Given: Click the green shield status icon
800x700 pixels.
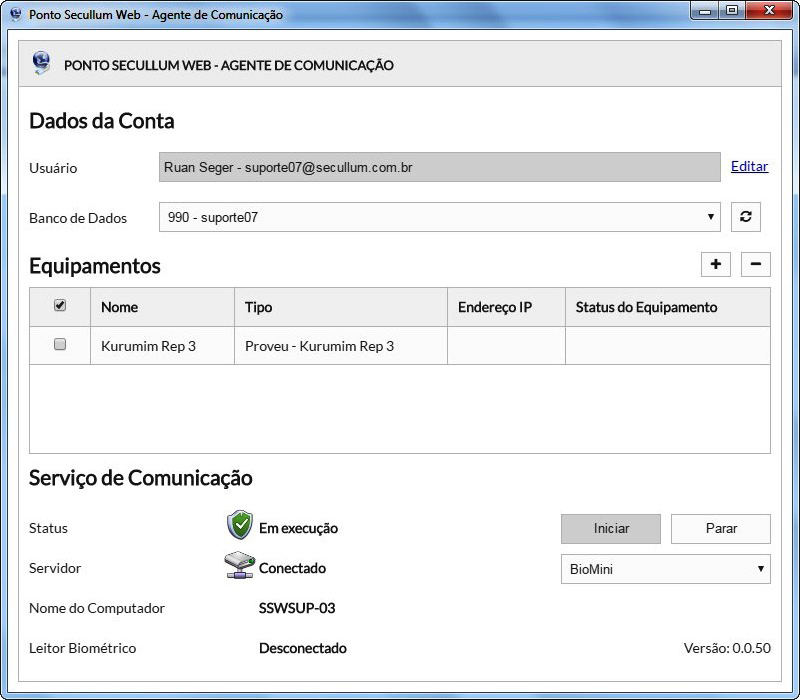Looking at the screenshot, I should 239,526.
